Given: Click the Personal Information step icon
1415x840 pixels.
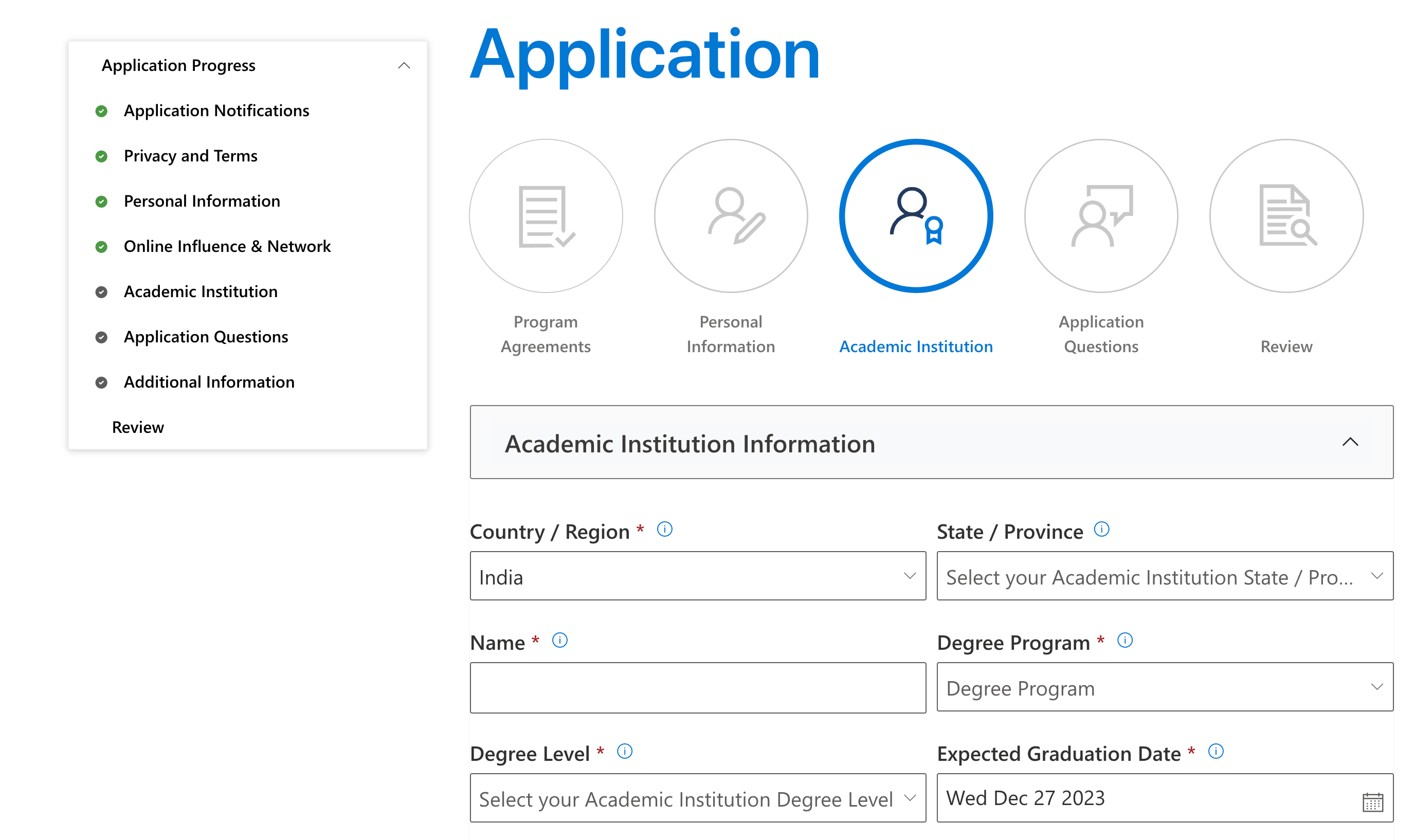Looking at the screenshot, I should coord(731,216).
